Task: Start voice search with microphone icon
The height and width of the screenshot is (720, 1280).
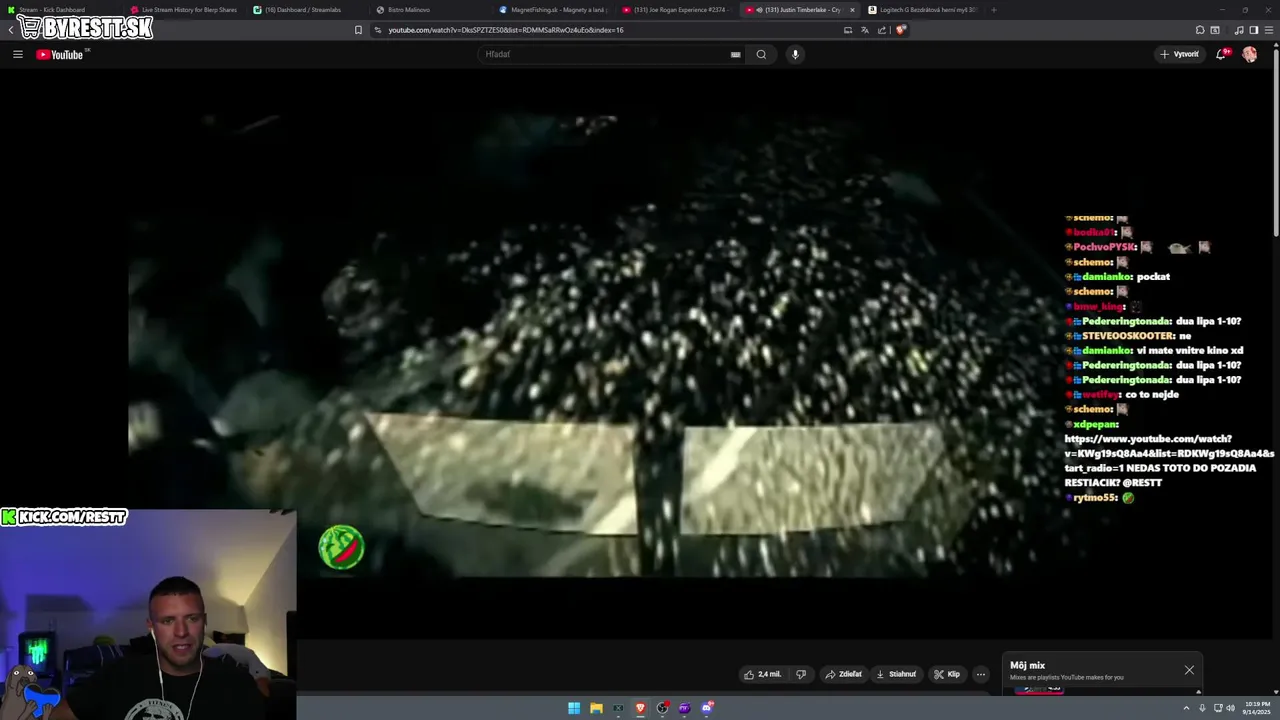Action: (x=795, y=54)
